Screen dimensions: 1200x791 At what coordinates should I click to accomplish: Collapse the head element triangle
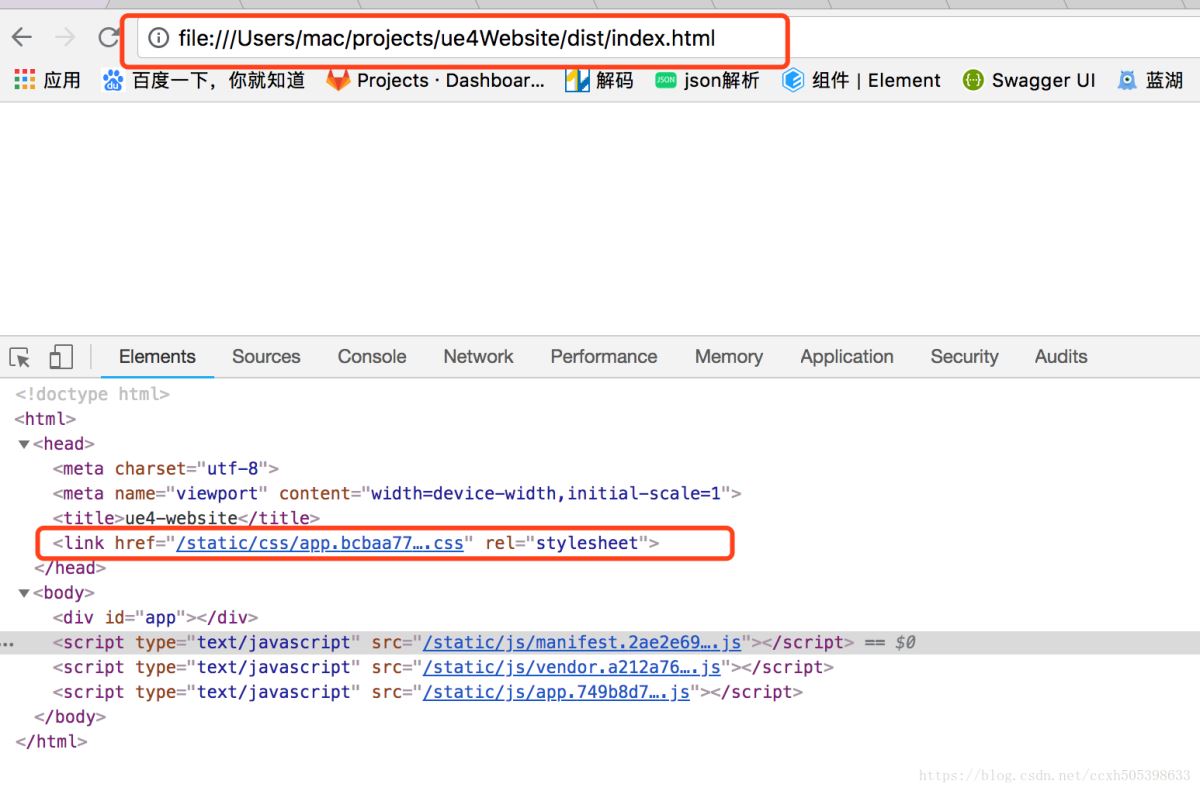pyautogui.click(x=24, y=444)
